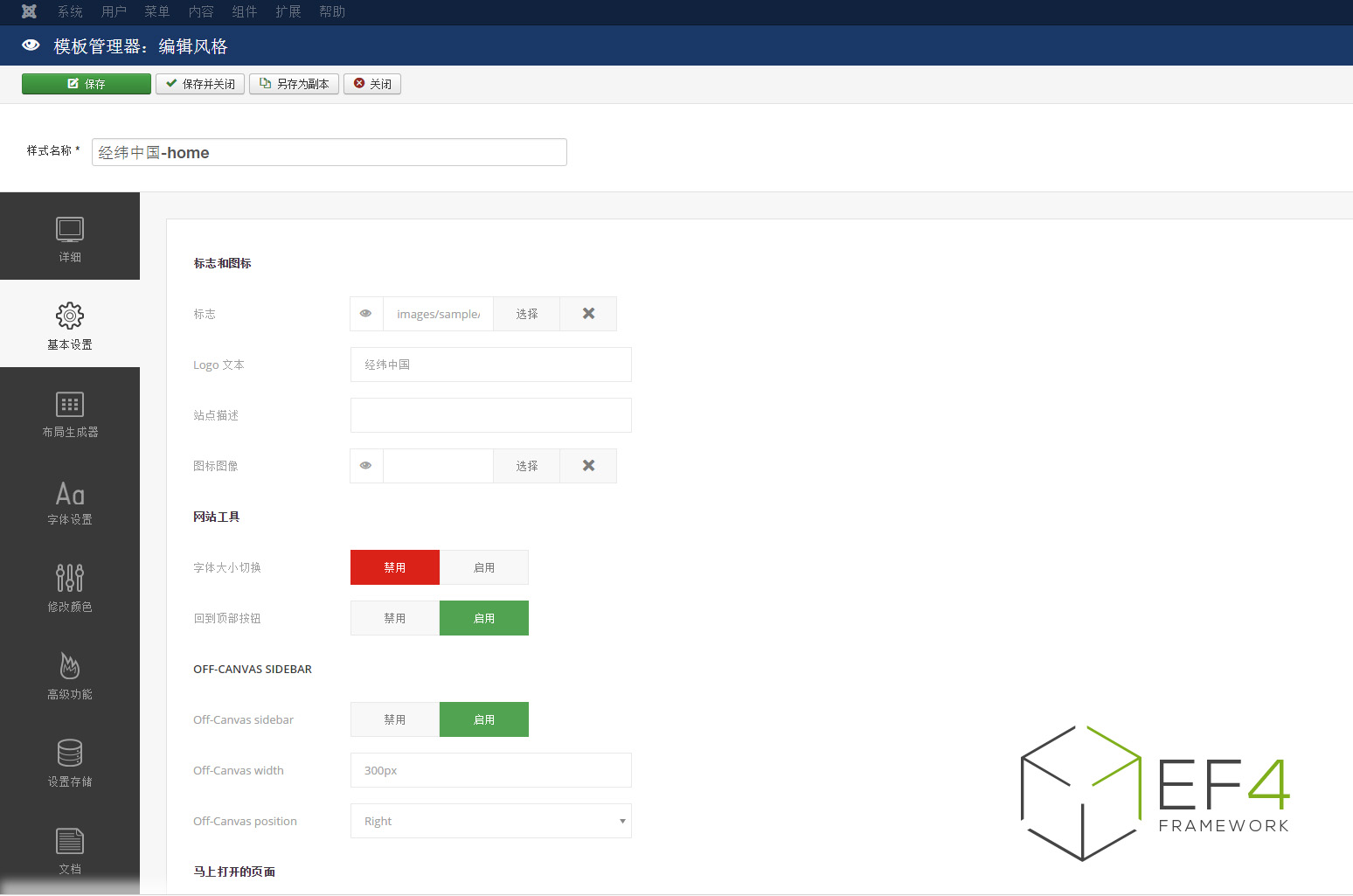Select the 基本设置 sidebar icon
Viewport: 1353px width, 896px height.
pos(70,325)
